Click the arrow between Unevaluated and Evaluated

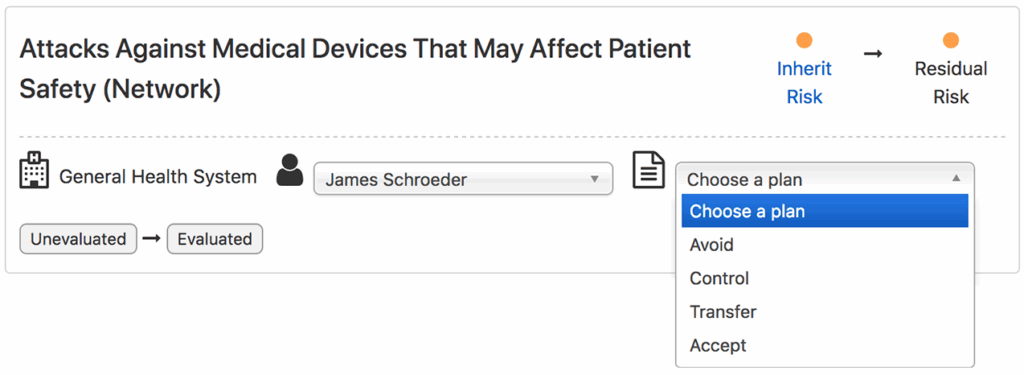tap(152, 238)
